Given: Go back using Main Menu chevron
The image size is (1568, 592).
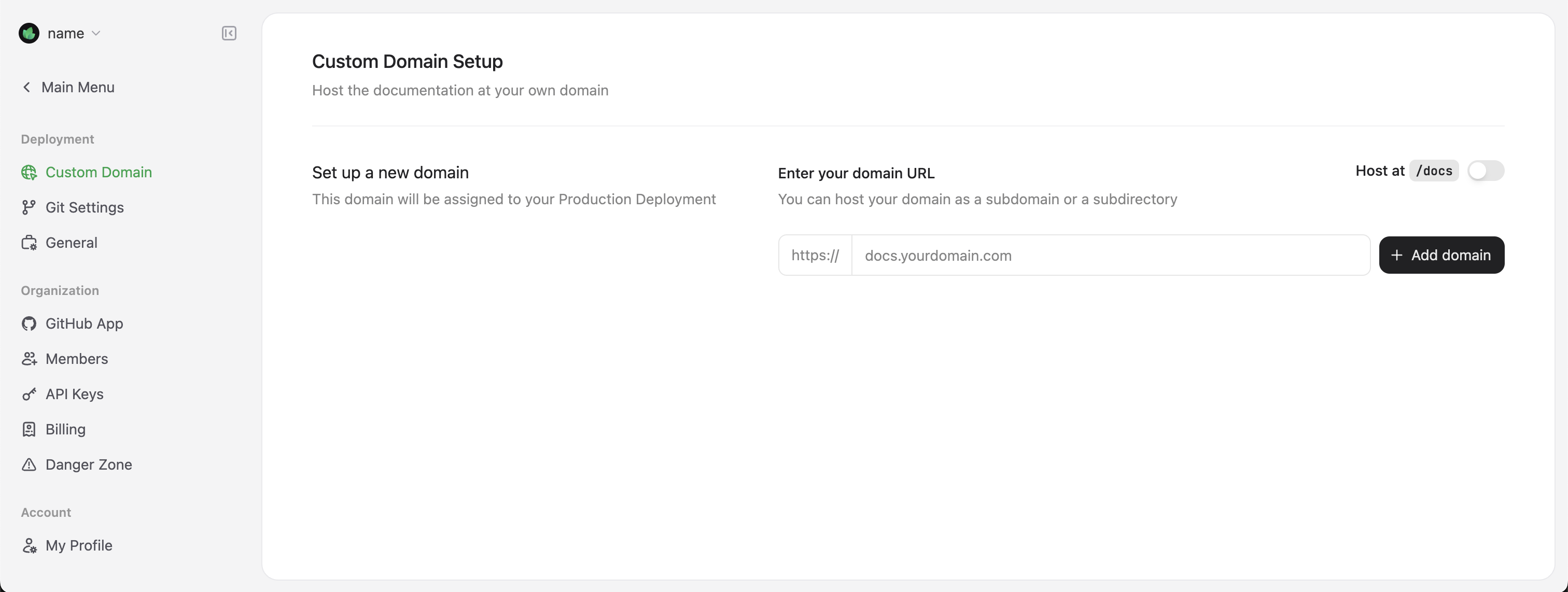Looking at the screenshot, I should [27, 88].
